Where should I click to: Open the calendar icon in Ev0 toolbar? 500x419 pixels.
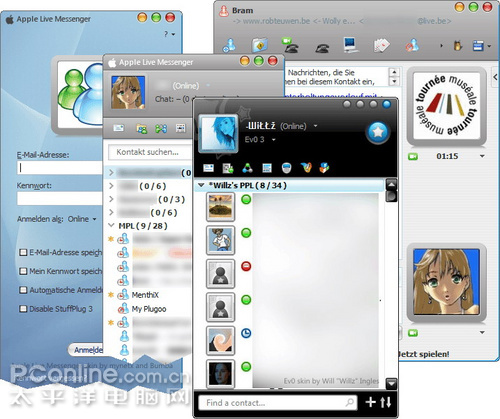point(267,168)
